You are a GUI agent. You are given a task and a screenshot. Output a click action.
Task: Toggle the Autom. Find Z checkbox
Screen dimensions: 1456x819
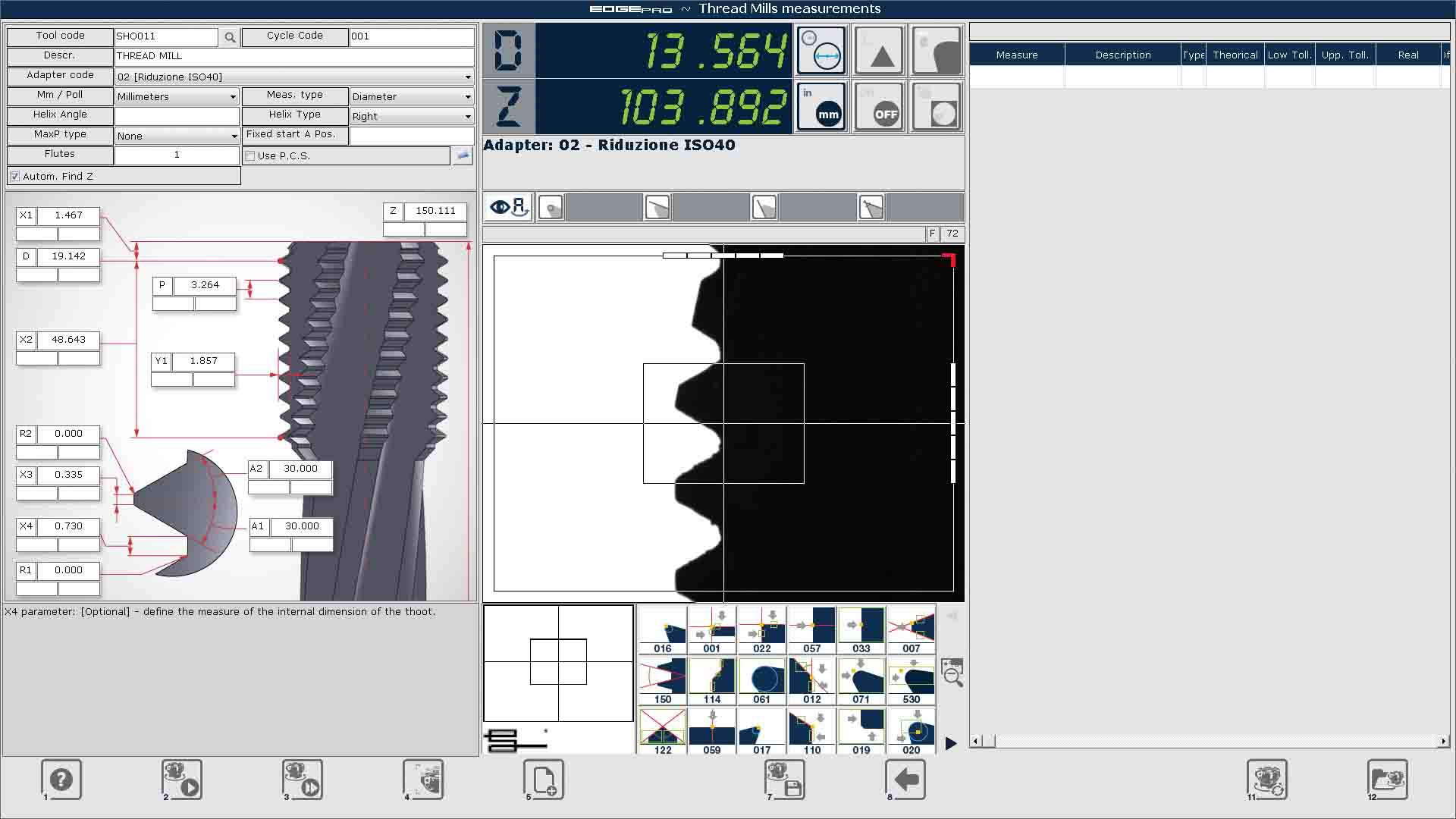click(14, 177)
